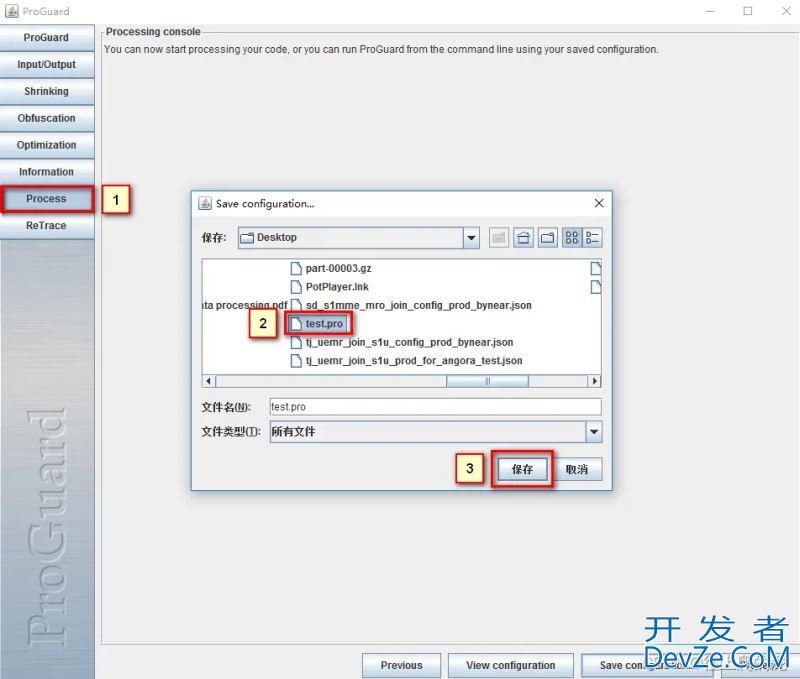Select sd_s1mme_mro_join_config_prod_bynear.json file
Screen dimensions: 800x679
point(411,305)
